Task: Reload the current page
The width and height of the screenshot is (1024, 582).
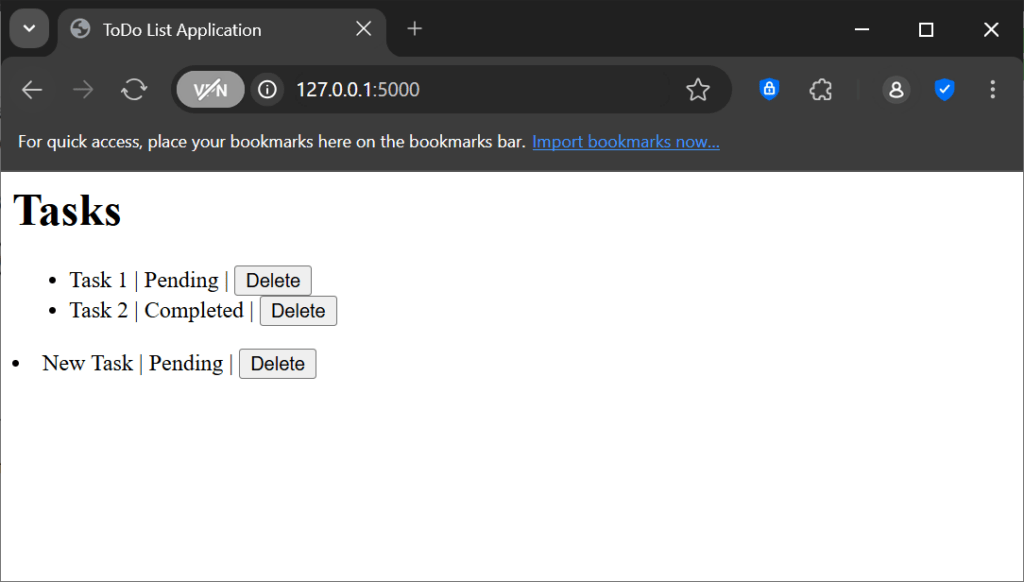Action: (134, 89)
